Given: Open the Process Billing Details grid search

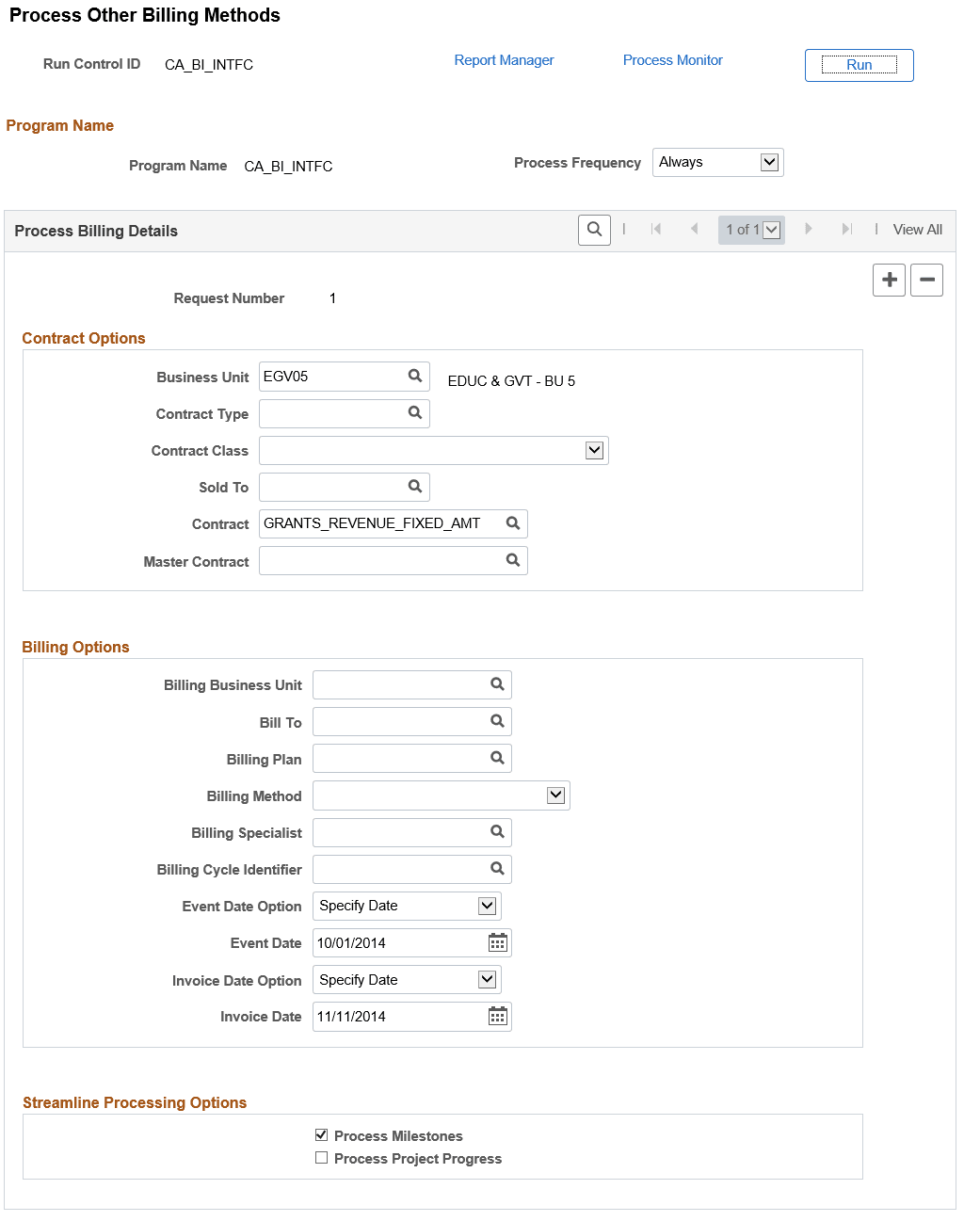Looking at the screenshot, I should tap(593, 230).
